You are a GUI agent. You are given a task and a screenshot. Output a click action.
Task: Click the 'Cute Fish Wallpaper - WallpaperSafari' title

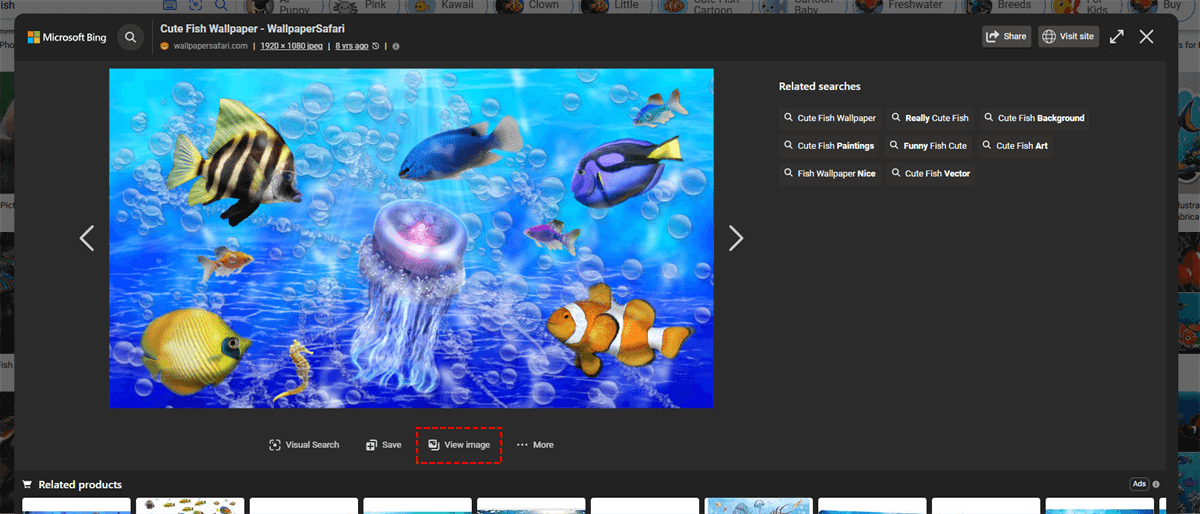pos(252,29)
